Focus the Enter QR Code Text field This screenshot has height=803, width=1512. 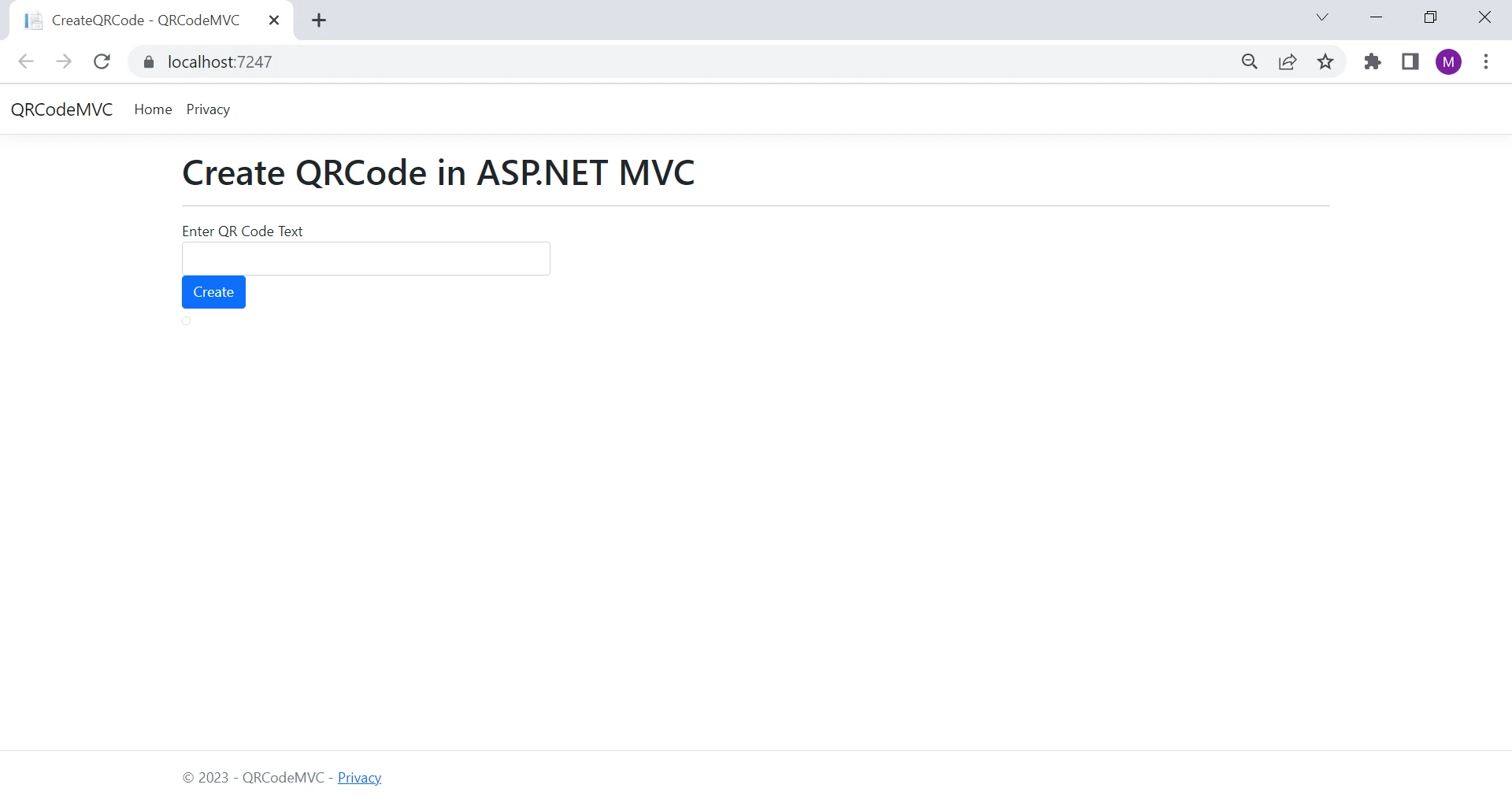pos(365,259)
